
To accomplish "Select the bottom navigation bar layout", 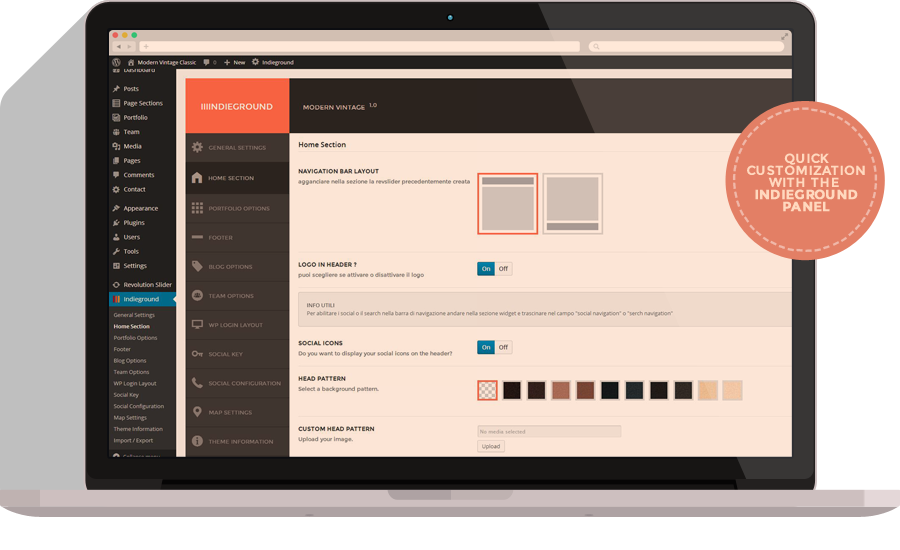I will (x=572, y=204).
